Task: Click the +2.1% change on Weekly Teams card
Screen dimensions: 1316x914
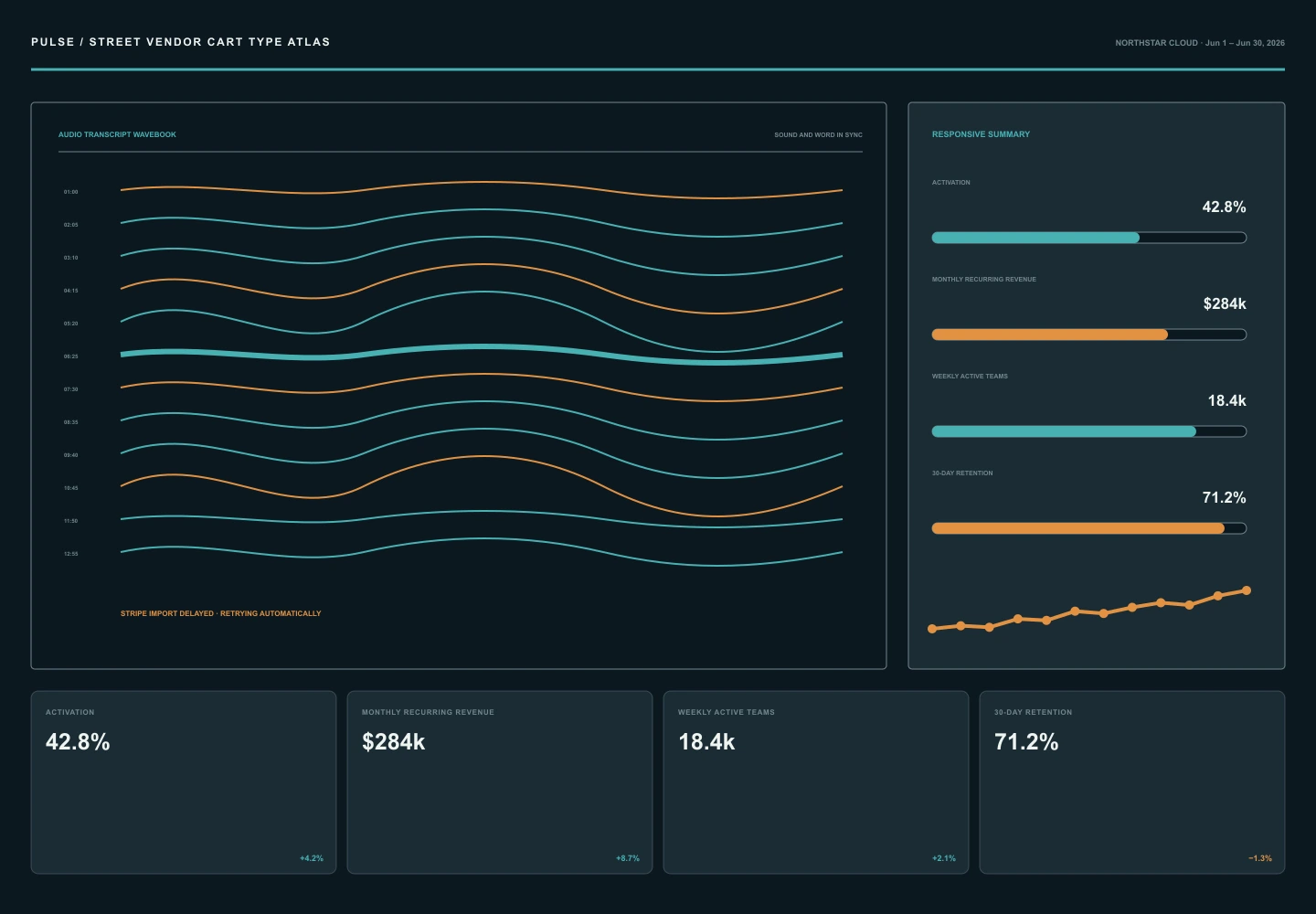Action: point(944,858)
